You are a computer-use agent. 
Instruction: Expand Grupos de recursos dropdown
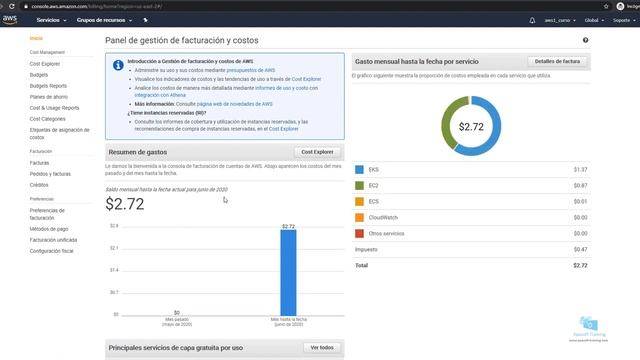(104, 20)
